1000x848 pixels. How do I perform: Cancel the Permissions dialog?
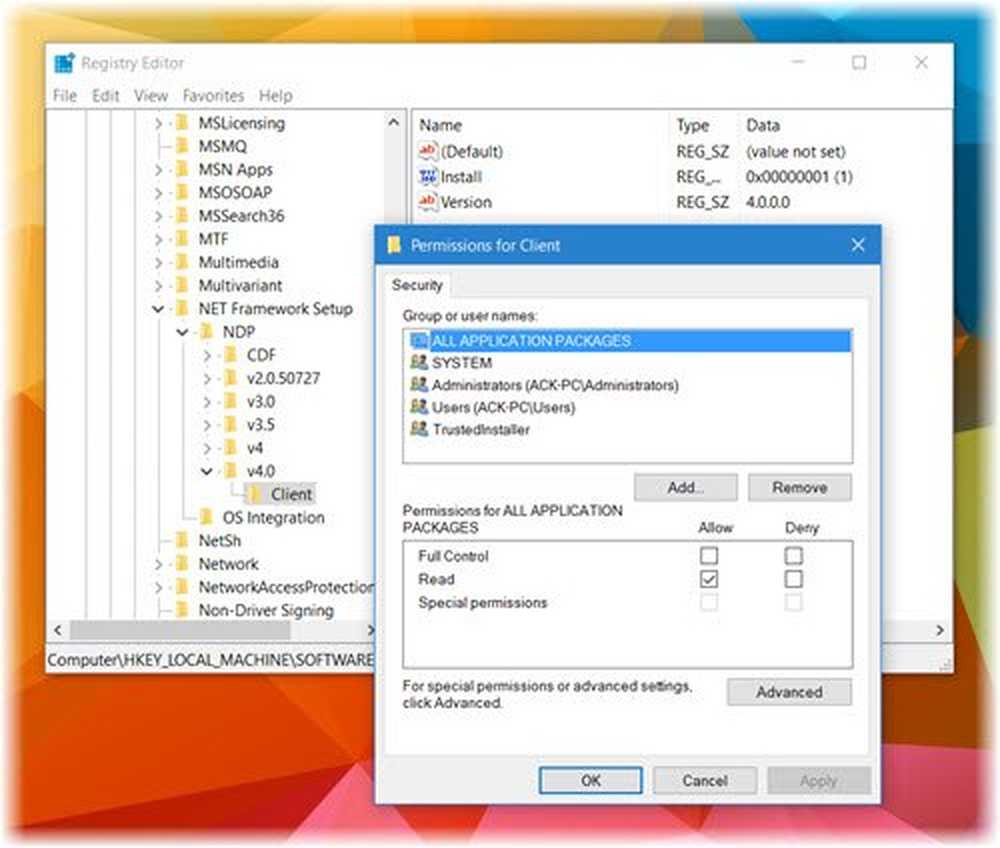click(705, 780)
